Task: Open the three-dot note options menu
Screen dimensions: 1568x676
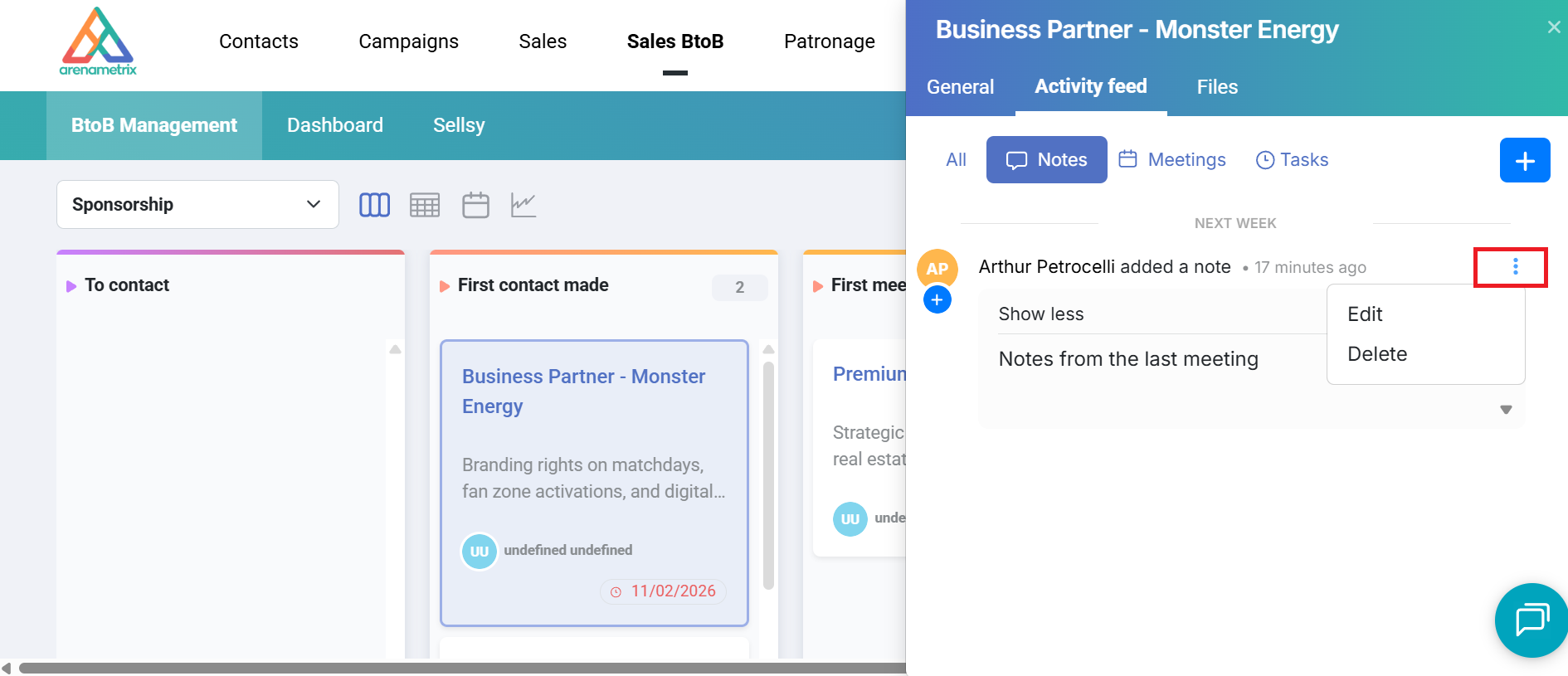Action: [x=1515, y=266]
